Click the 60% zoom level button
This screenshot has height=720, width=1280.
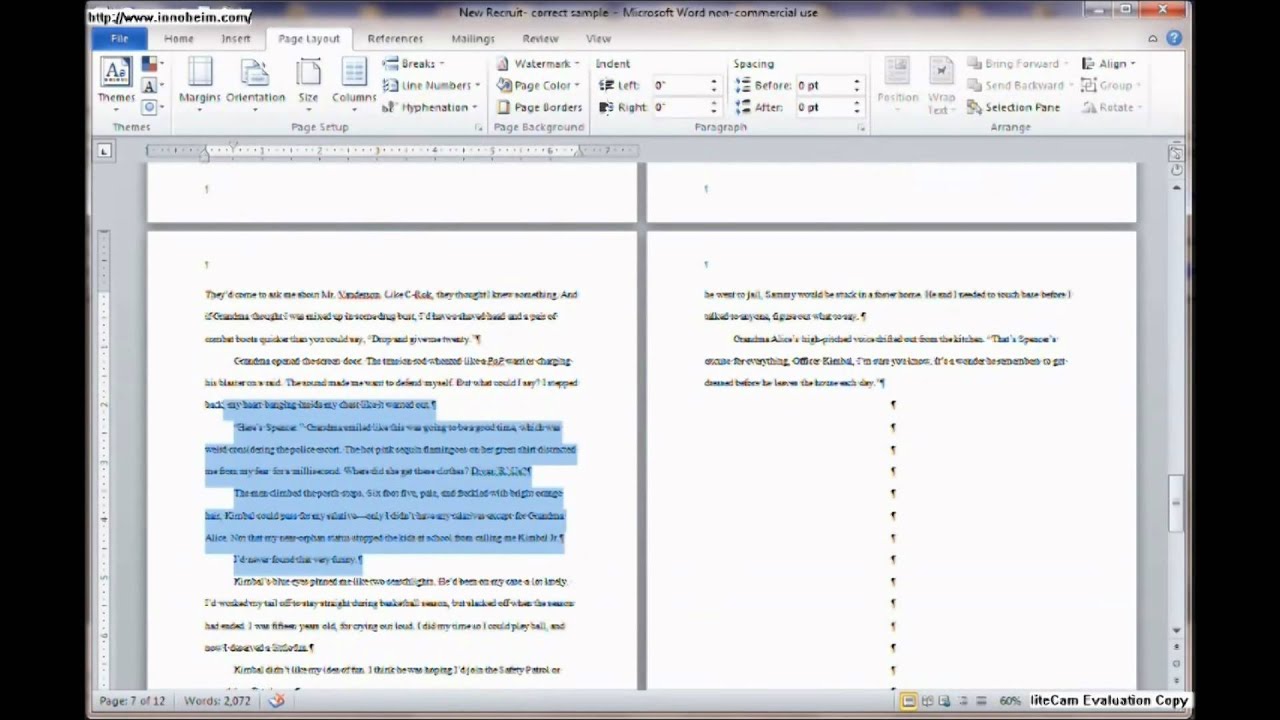coord(1009,701)
